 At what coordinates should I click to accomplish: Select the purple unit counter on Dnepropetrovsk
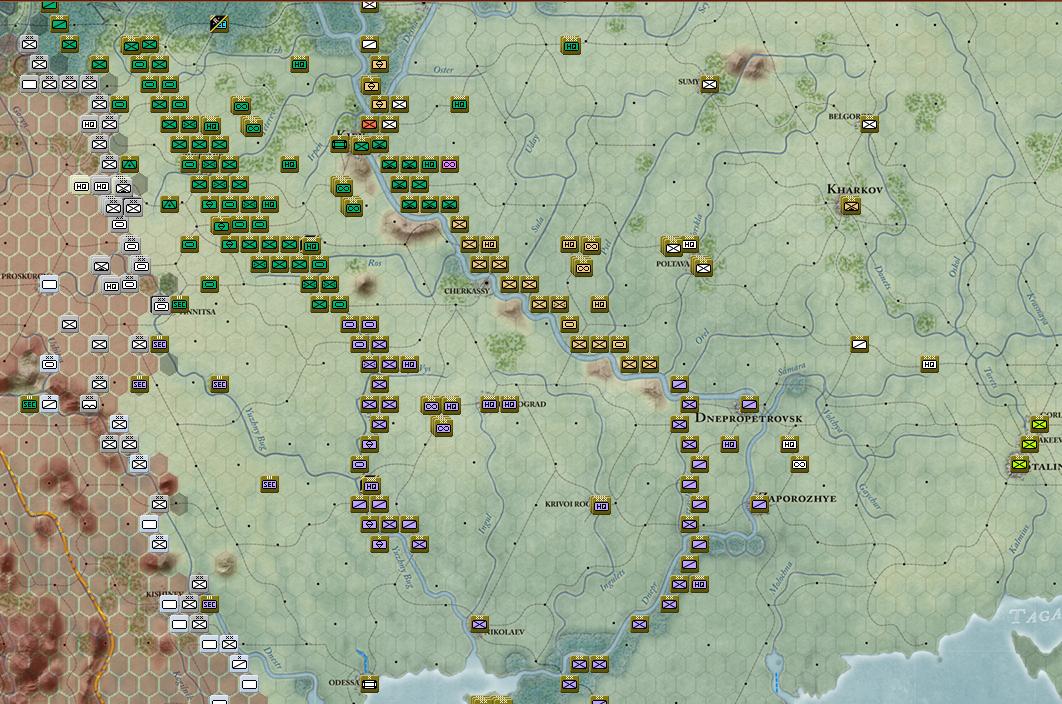pyautogui.click(x=749, y=405)
